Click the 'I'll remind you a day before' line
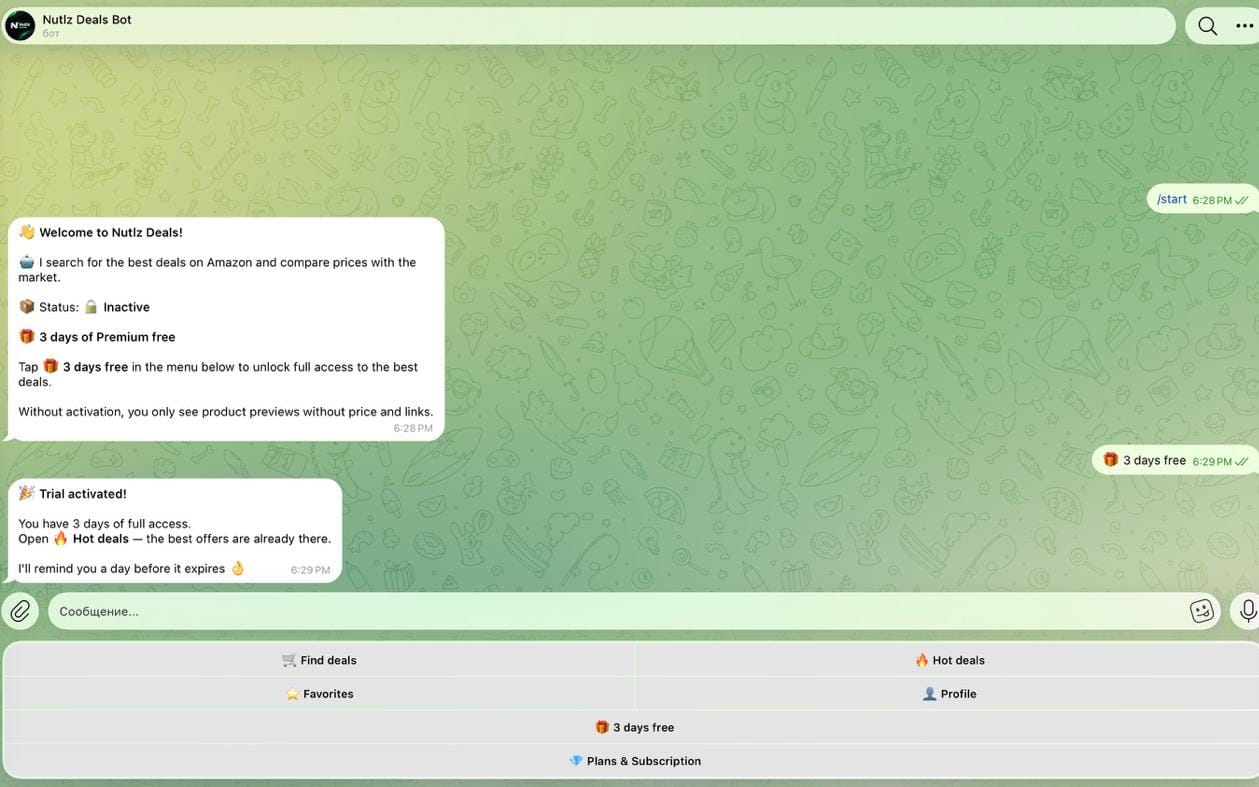This screenshot has width=1259, height=787. 131,569
